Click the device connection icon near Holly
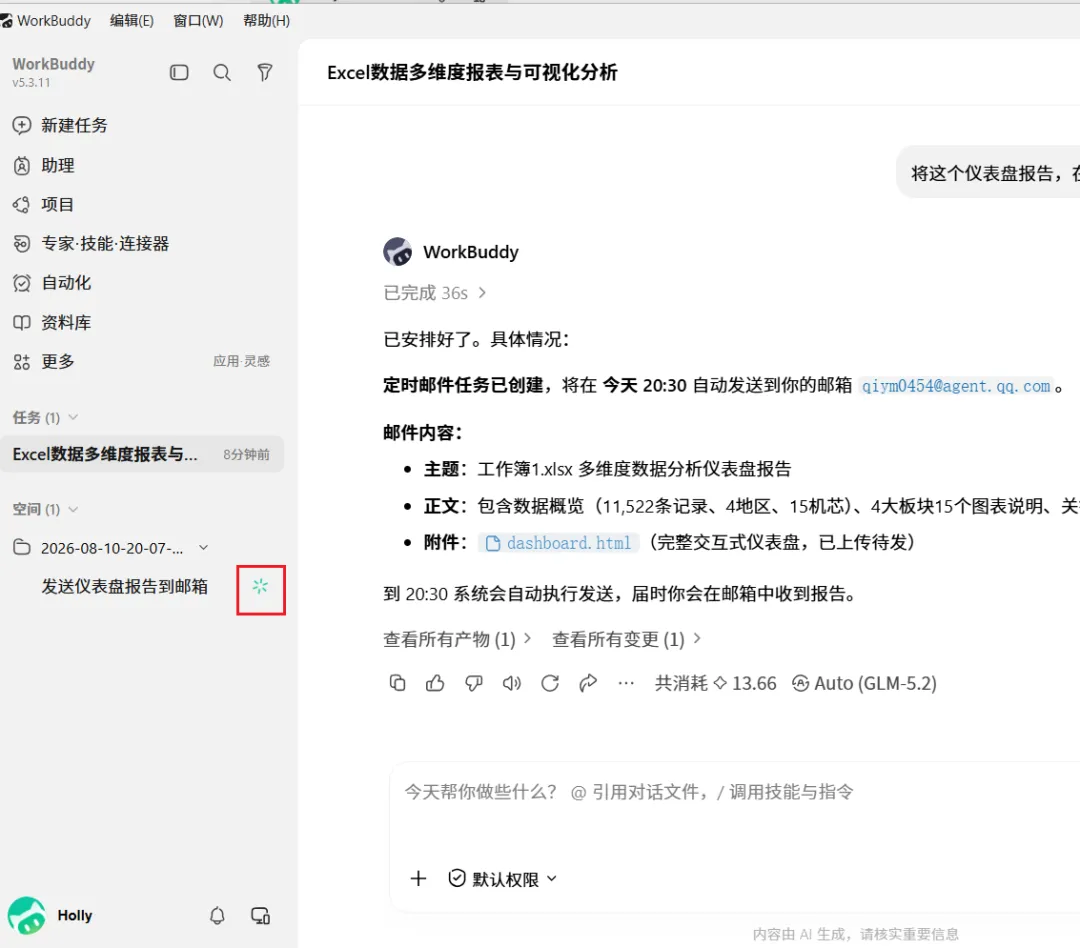Image resolution: width=1080 pixels, height=948 pixels. pos(260,915)
